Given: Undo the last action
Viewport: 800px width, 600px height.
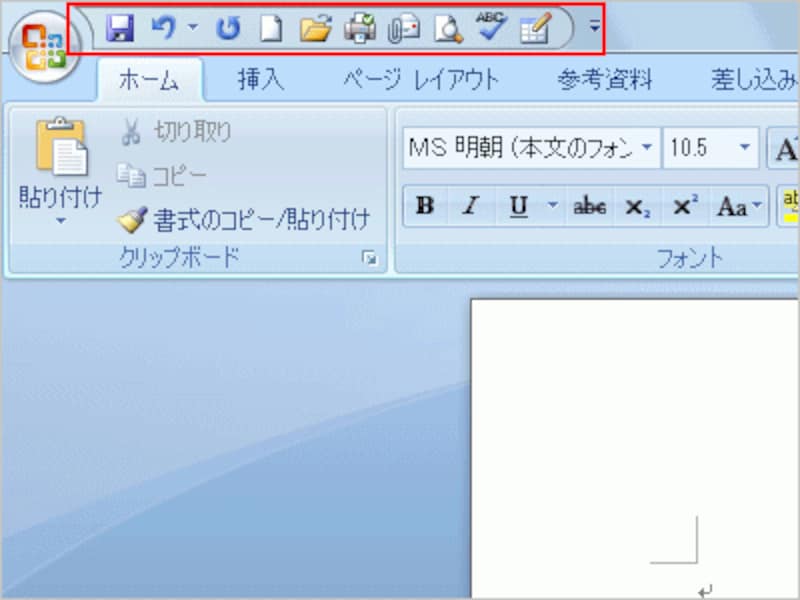Looking at the screenshot, I should pyautogui.click(x=164, y=28).
